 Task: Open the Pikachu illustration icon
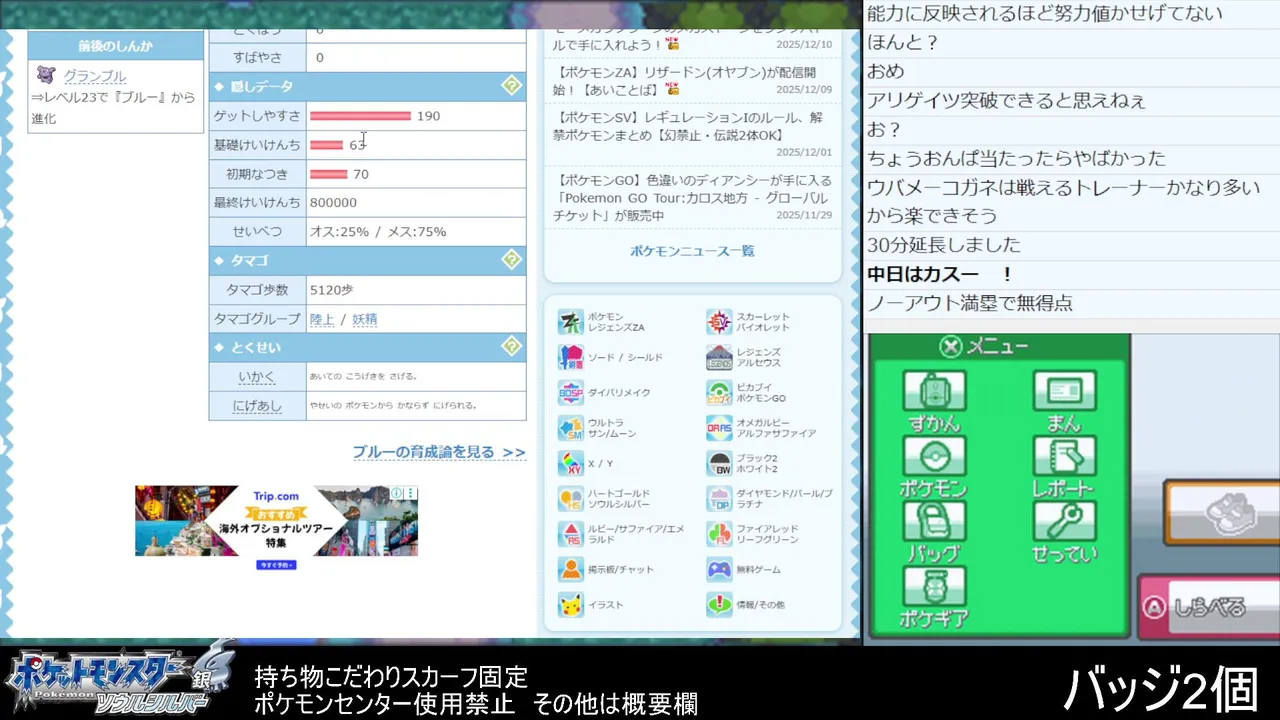[571, 605]
